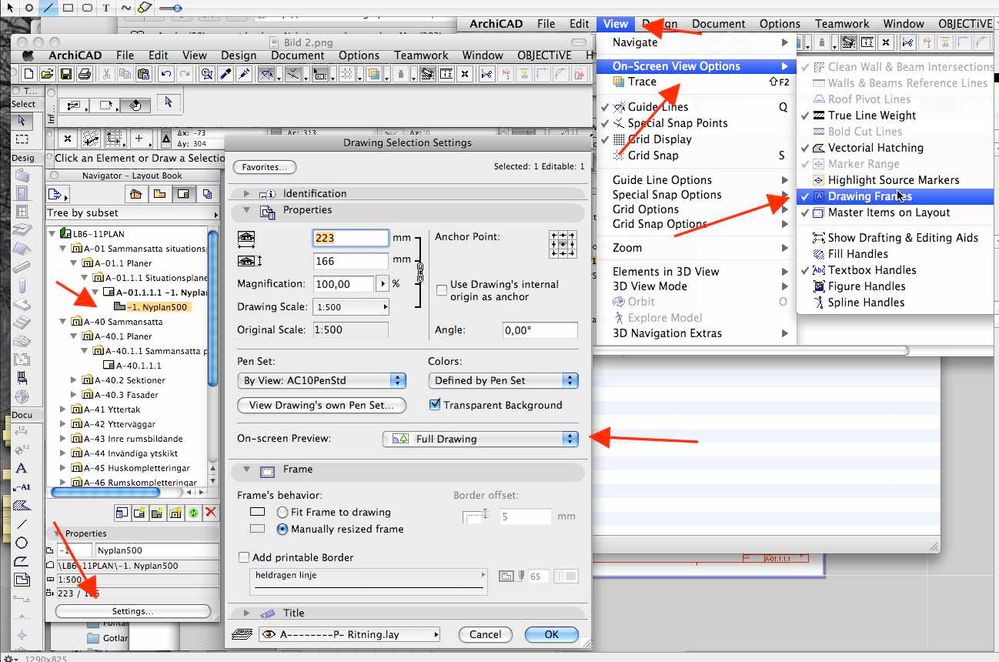The image size is (999, 662).
Task: Enable Use Drawing's internal origin as anchor
Action: pos(441,290)
